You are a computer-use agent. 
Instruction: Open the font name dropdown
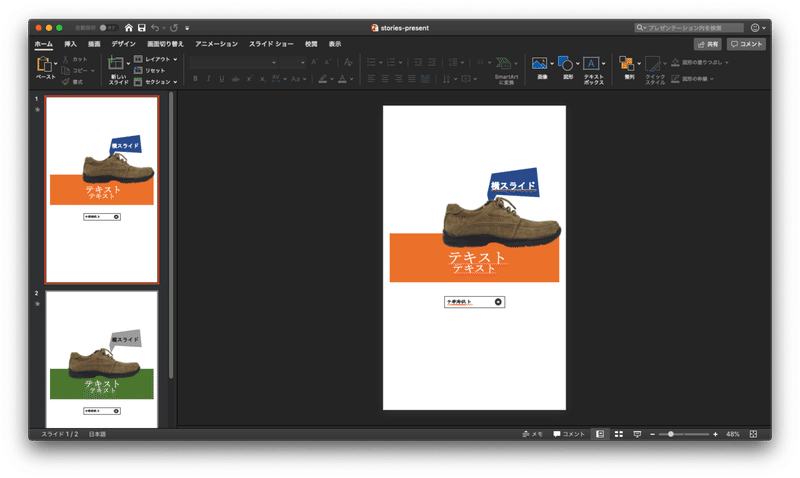(273, 63)
